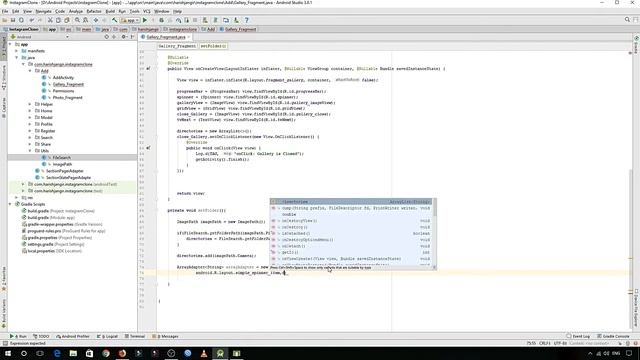640x360 pixels.
Task: Click the project panel settings gear icon
Action: tap(124, 37)
